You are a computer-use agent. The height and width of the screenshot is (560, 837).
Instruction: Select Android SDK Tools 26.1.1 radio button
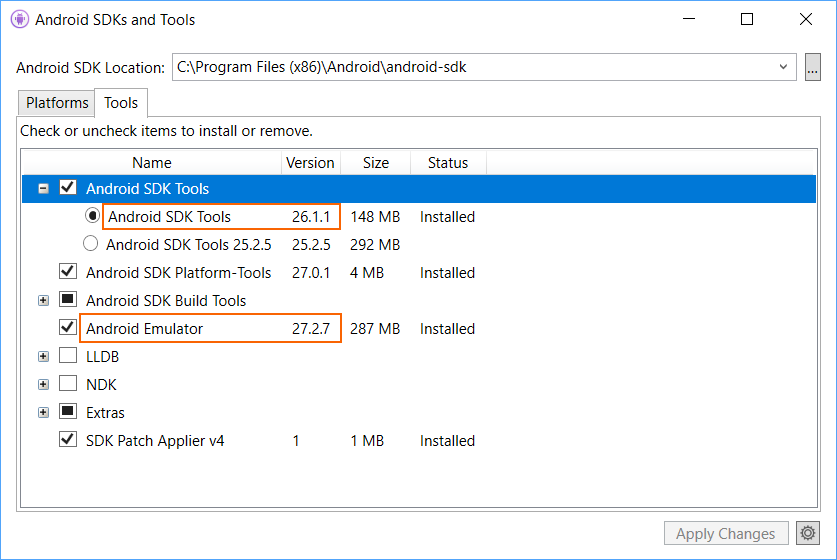(x=93, y=216)
